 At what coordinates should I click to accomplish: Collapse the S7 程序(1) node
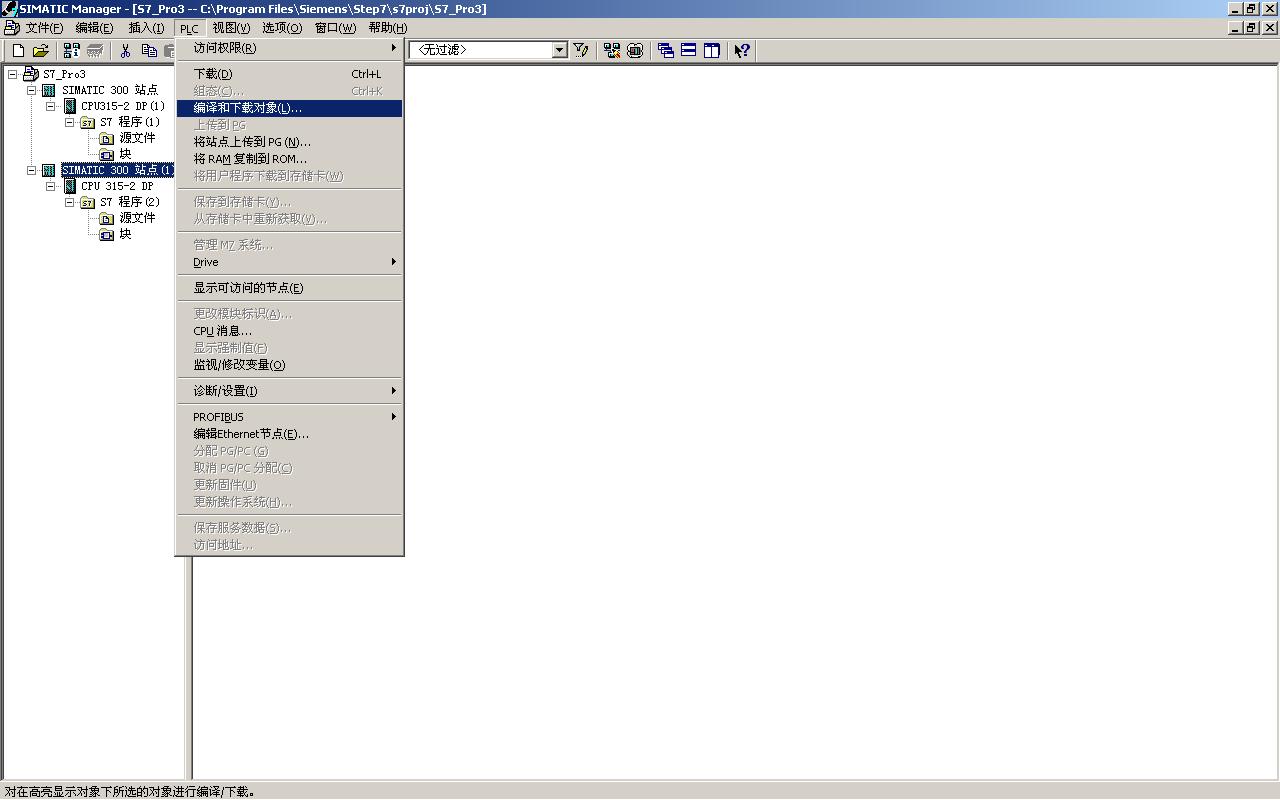tap(69, 122)
